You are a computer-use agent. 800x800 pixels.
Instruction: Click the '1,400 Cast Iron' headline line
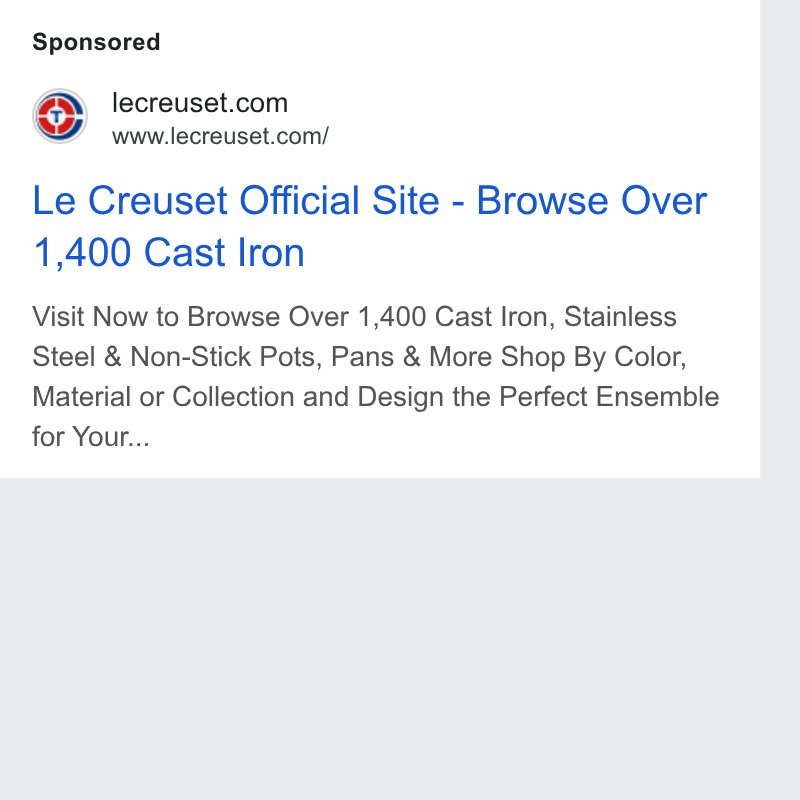(168, 252)
